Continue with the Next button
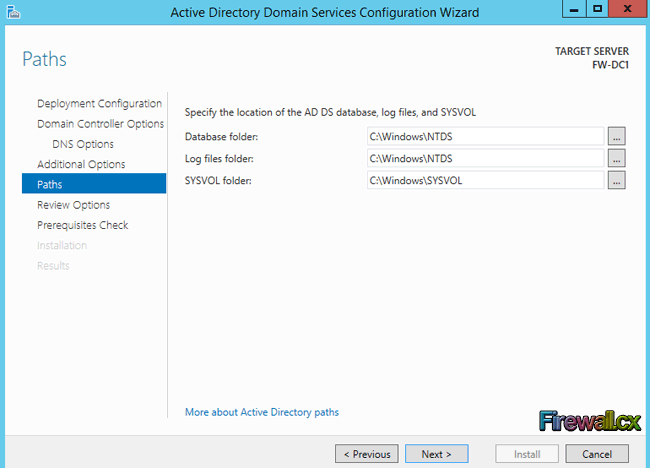Screen dimensions: 650x468 click(x=437, y=454)
